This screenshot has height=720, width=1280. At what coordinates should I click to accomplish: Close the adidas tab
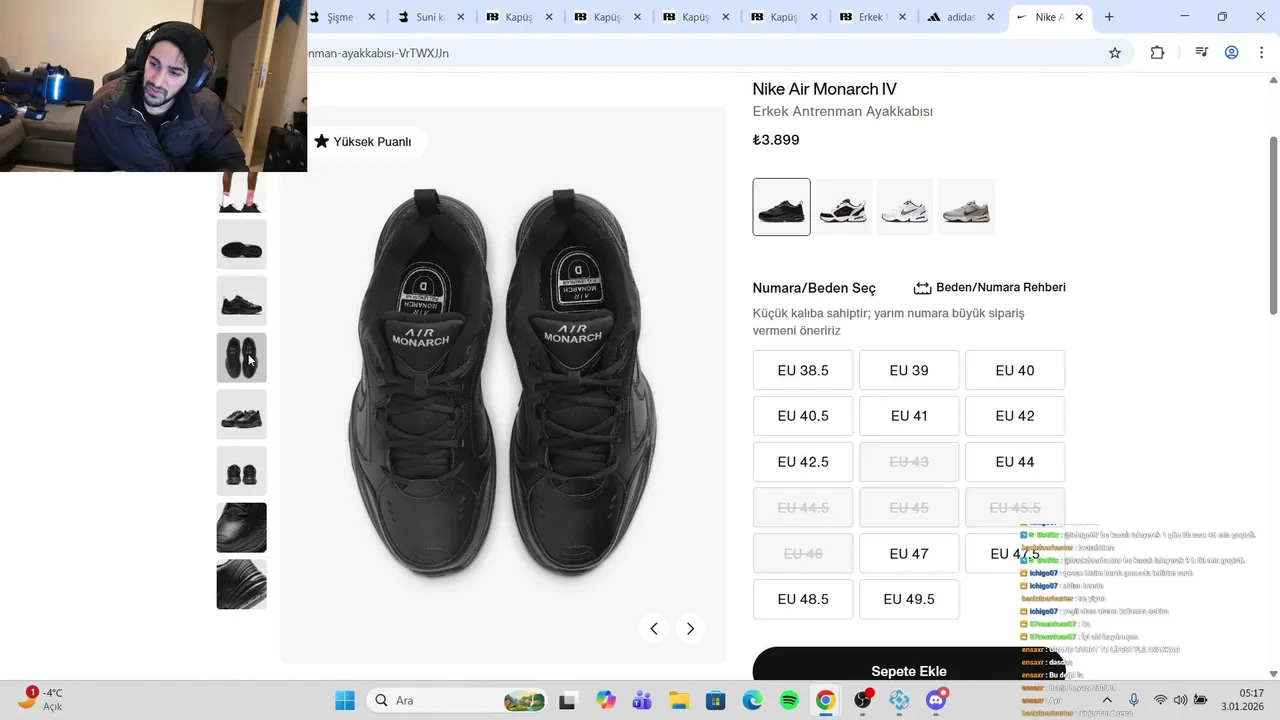coord(991,17)
